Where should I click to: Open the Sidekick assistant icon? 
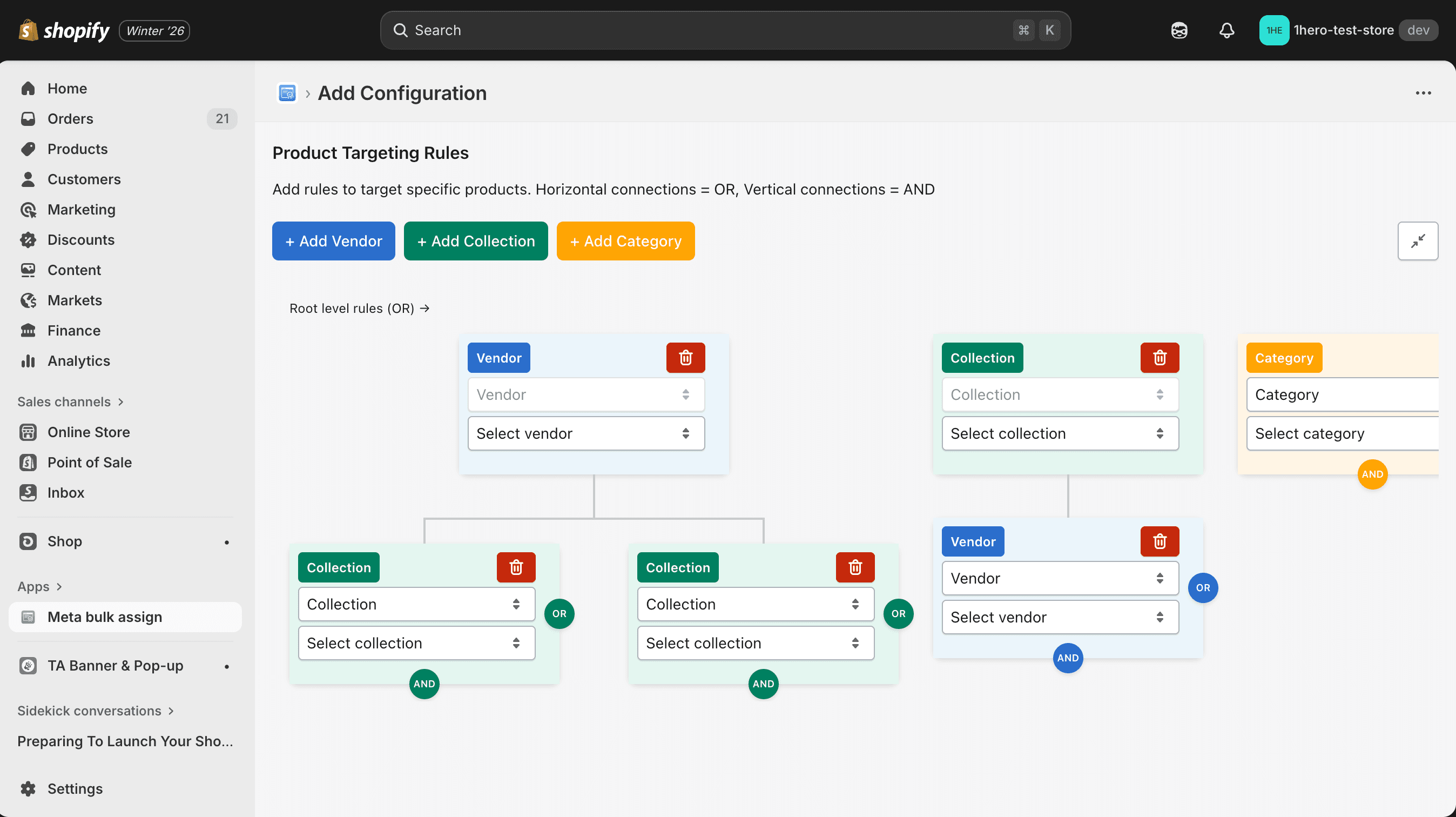(1179, 30)
